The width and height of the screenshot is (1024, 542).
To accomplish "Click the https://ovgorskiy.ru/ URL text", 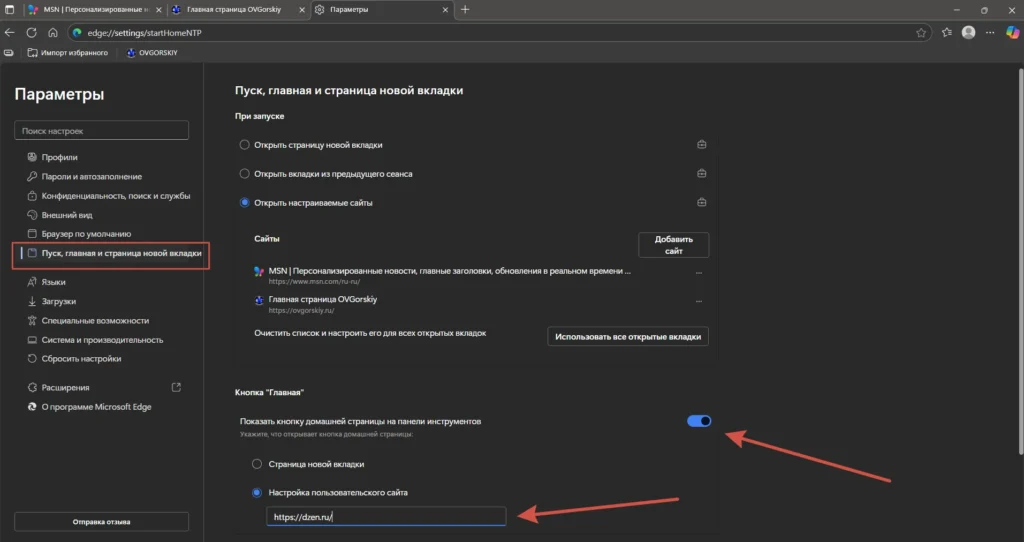I will (301, 311).
